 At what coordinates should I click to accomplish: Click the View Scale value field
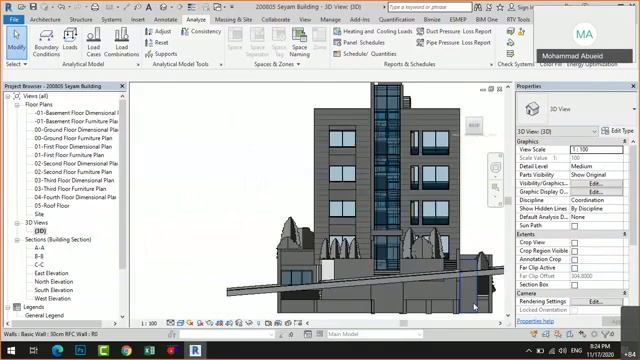click(x=596, y=150)
